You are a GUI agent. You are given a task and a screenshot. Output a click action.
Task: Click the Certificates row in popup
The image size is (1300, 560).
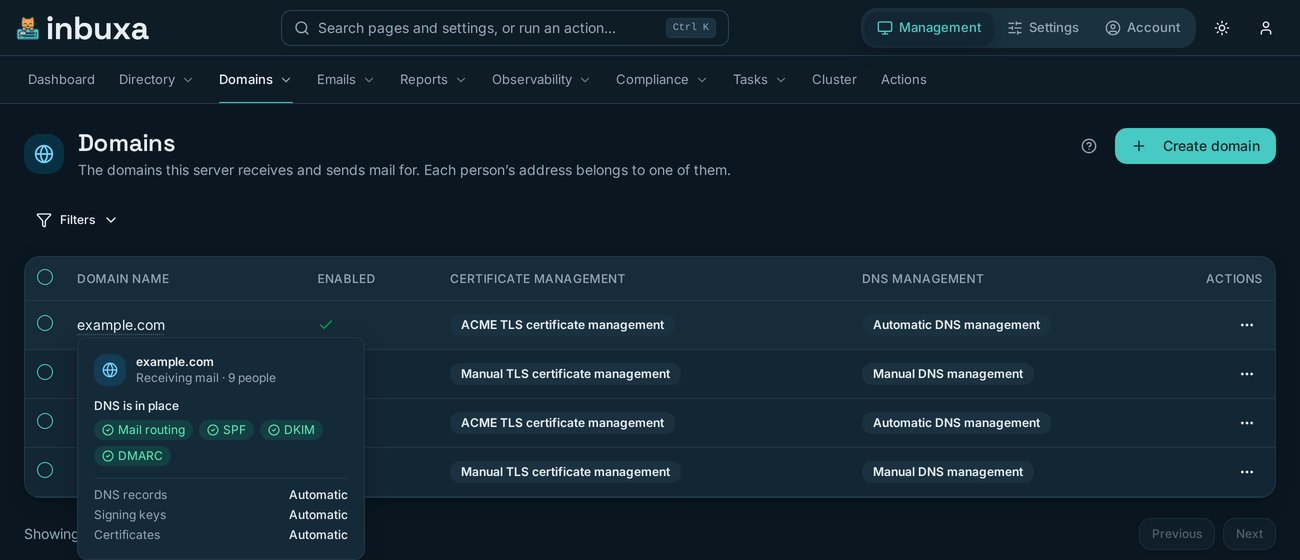tap(221, 535)
